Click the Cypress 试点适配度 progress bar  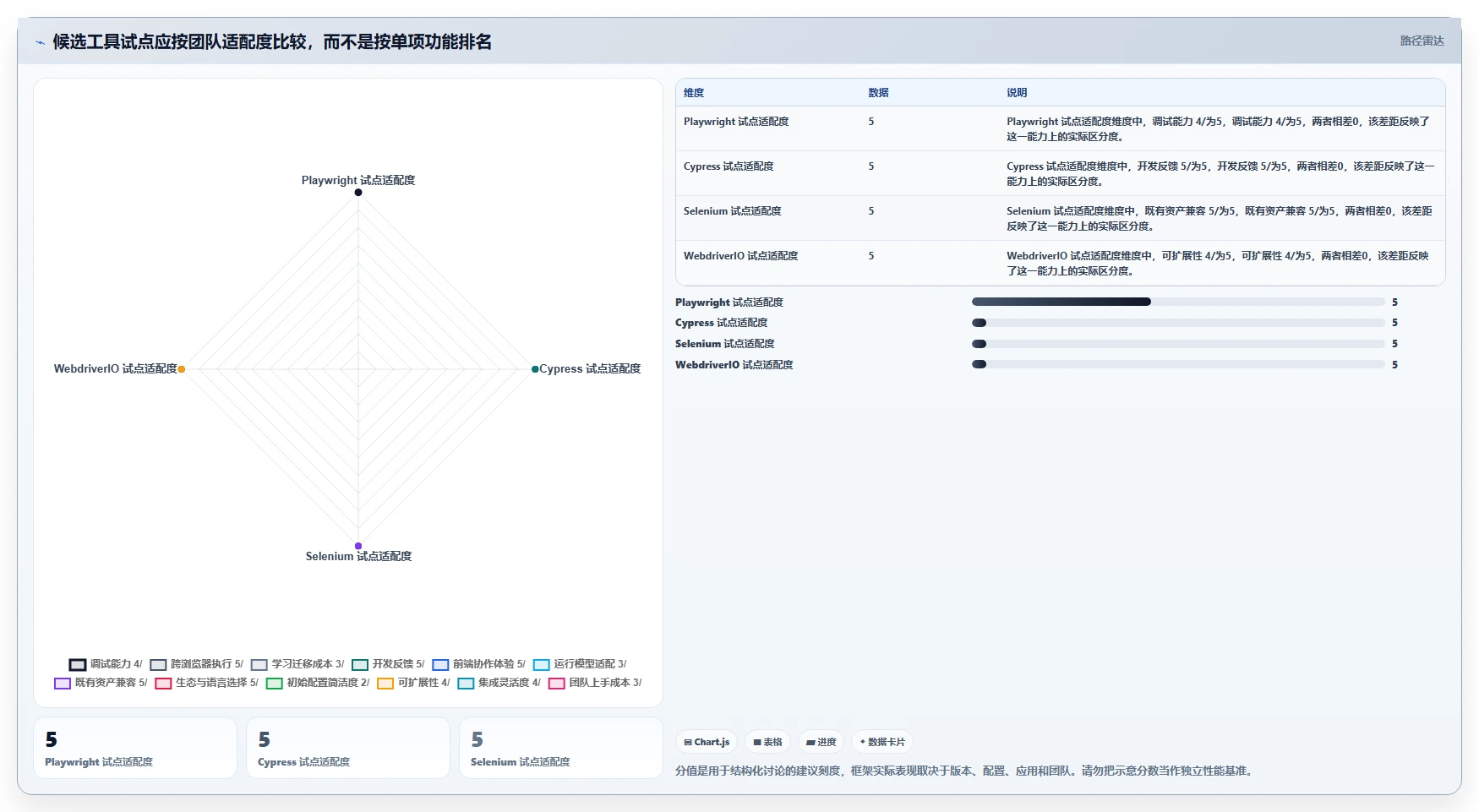coord(1178,323)
